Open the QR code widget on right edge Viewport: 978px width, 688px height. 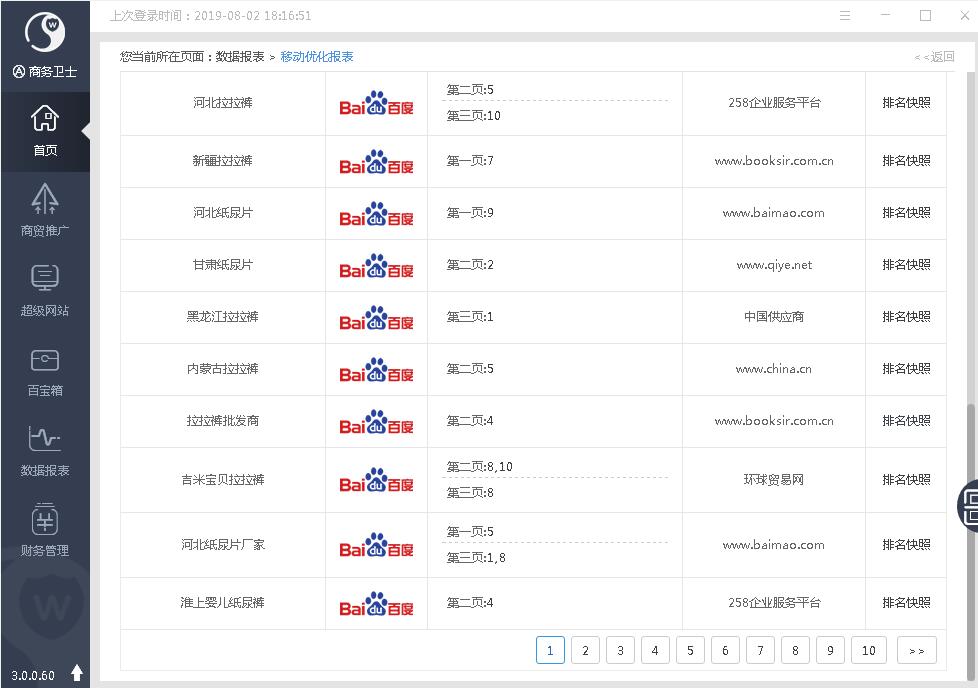969,505
